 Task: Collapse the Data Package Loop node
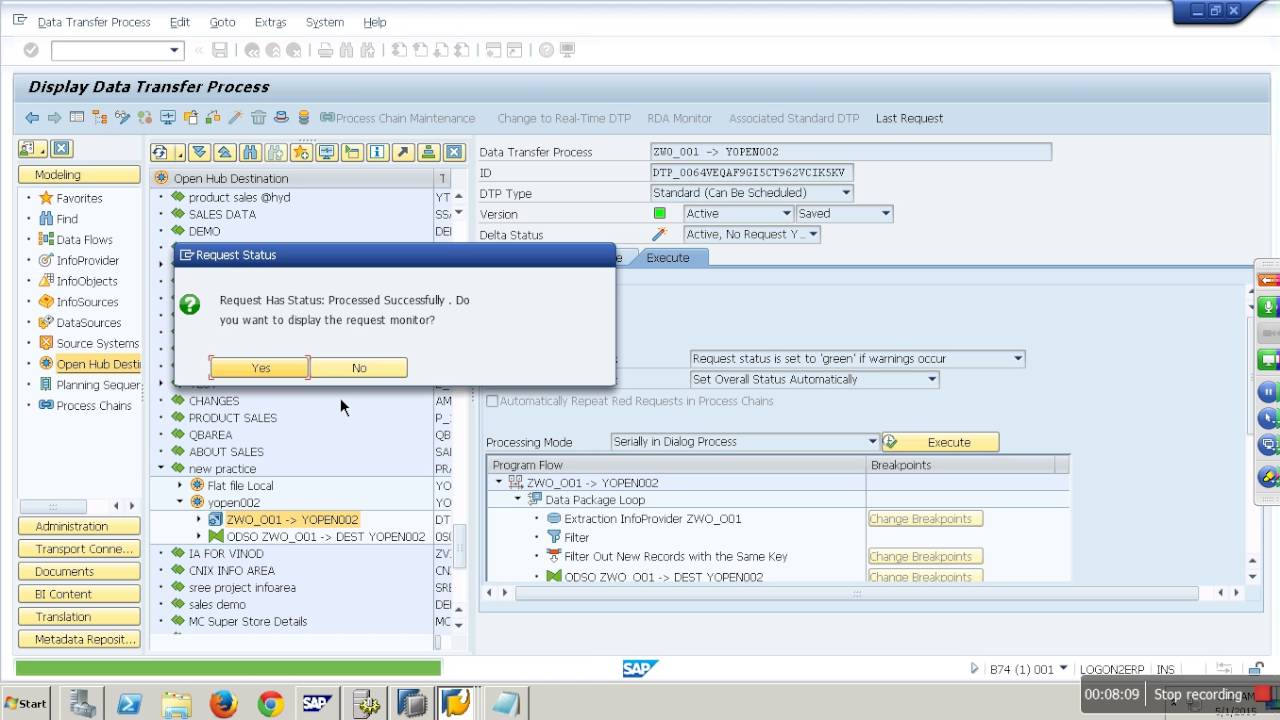[518, 500]
